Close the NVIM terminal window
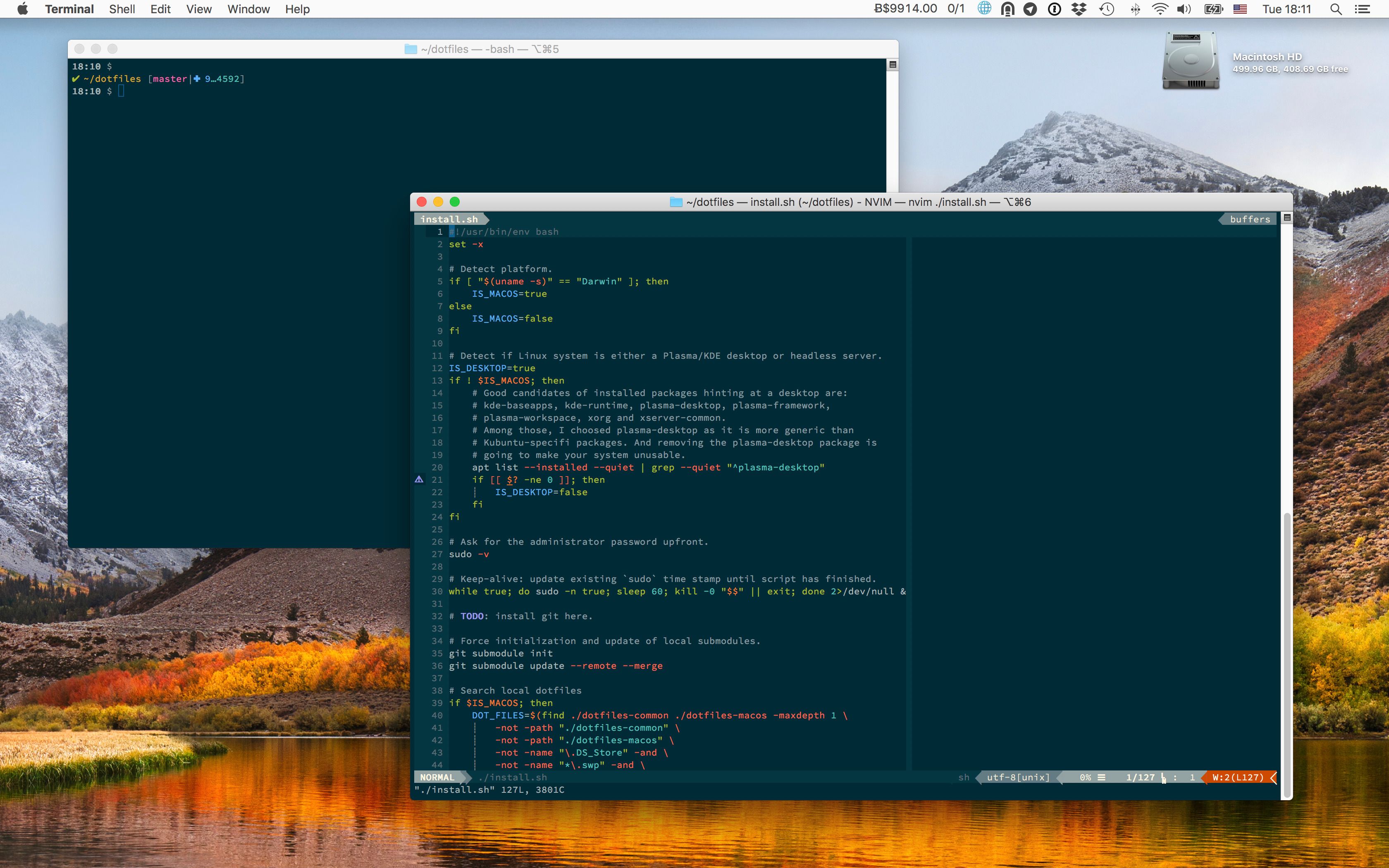This screenshot has height=868, width=1389. pos(421,202)
